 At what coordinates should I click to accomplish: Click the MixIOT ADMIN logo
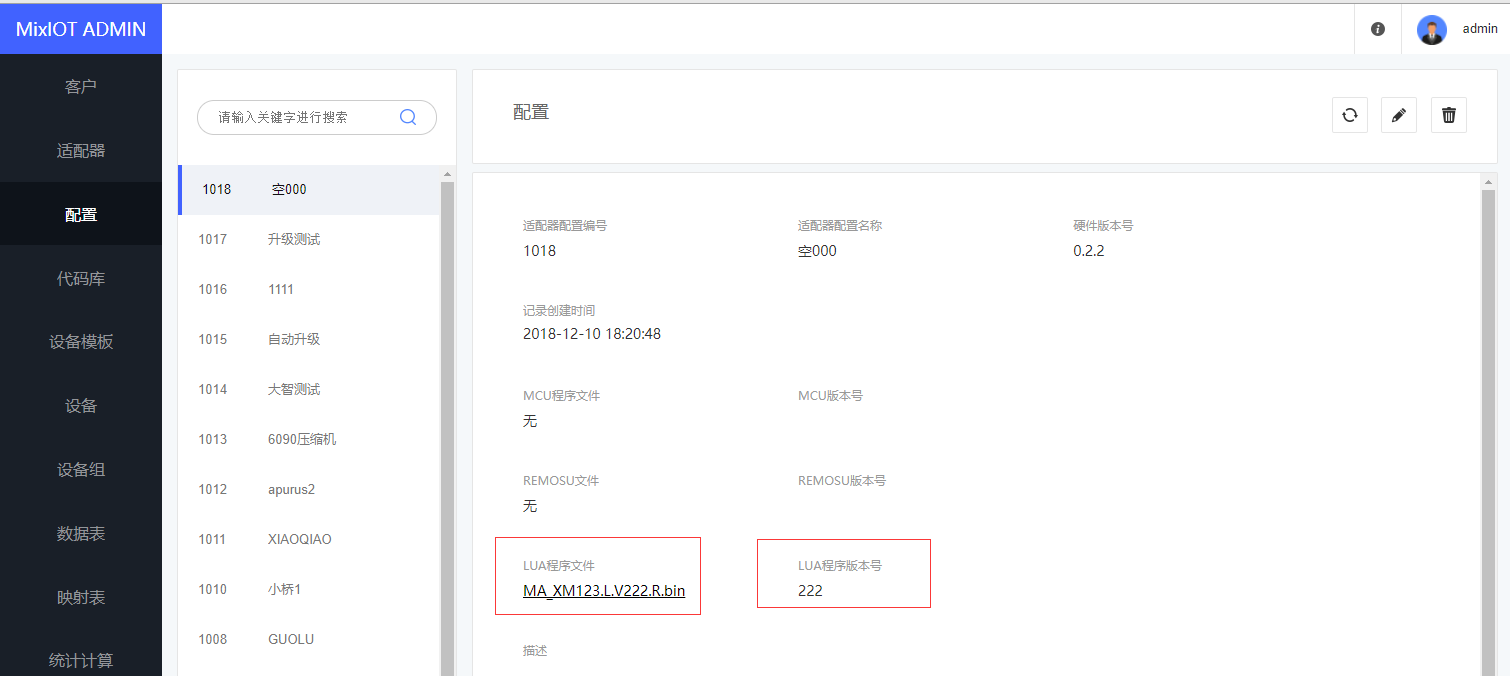click(x=81, y=29)
